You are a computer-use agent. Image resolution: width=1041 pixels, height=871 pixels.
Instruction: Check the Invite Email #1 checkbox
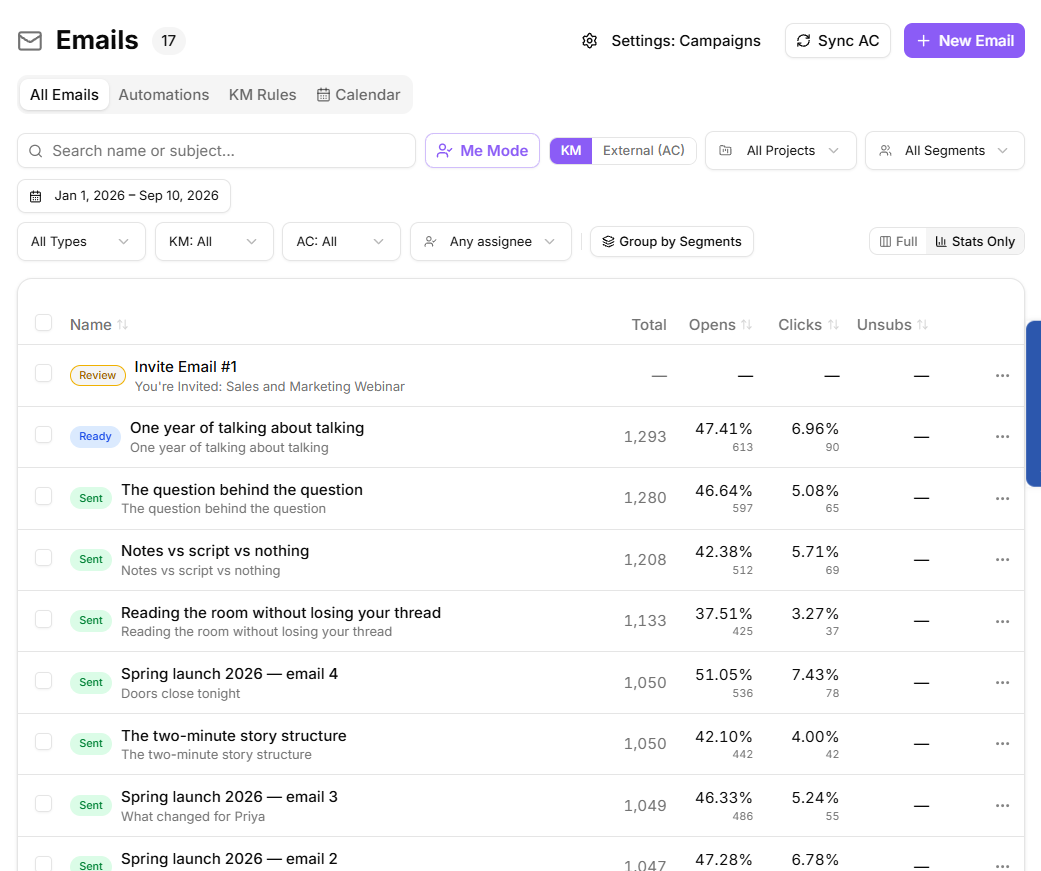click(44, 373)
